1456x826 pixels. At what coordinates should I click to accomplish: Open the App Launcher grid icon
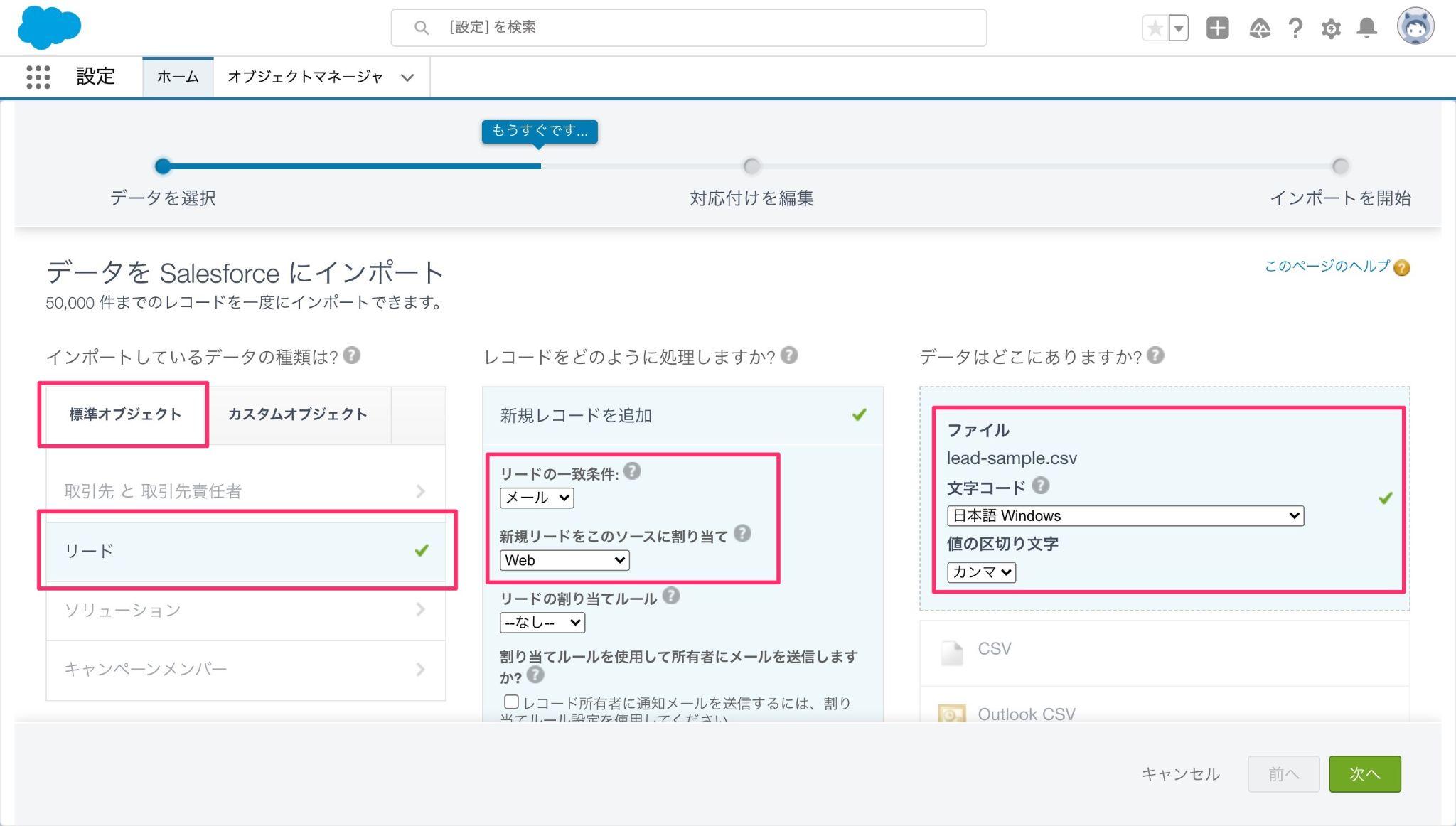[x=38, y=77]
